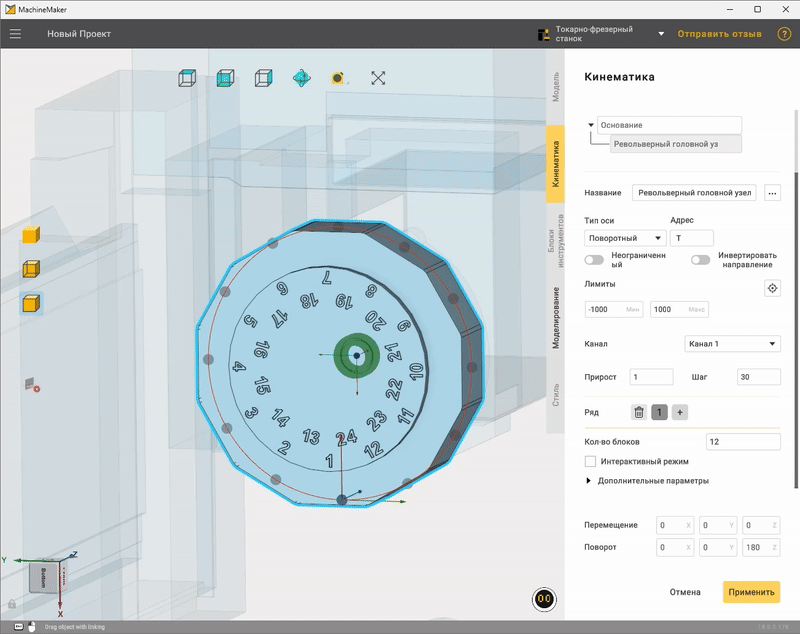Click the teal rotate-view orbit icon

(302, 78)
